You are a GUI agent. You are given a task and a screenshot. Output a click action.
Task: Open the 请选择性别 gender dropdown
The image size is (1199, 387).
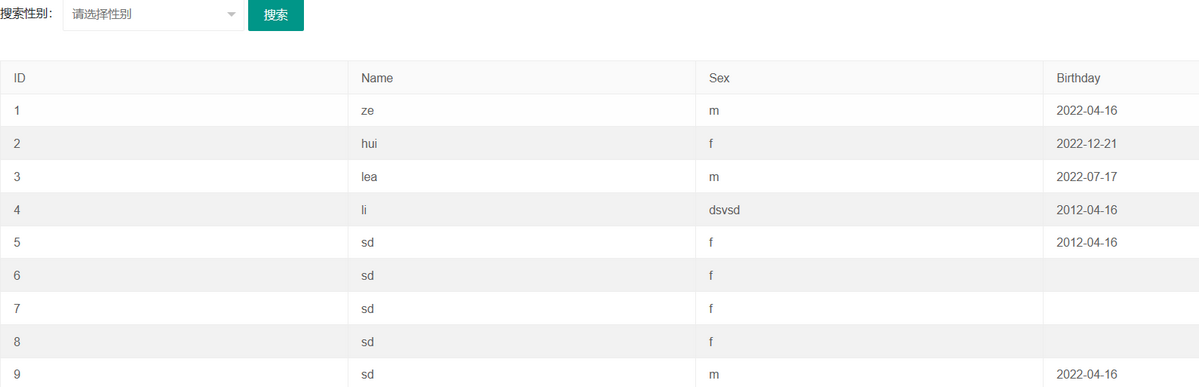(154, 15)
